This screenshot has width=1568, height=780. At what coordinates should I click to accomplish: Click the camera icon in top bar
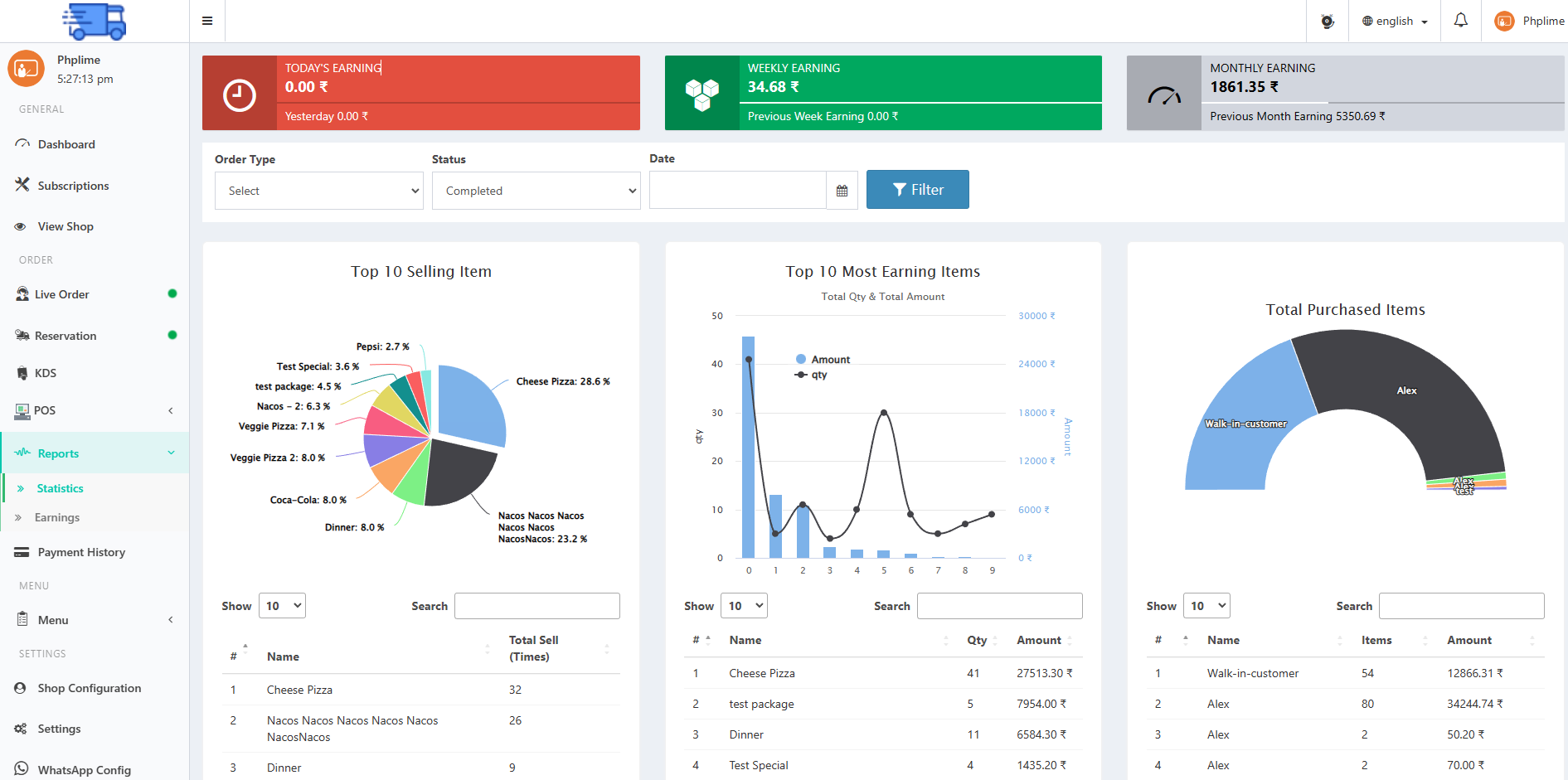(1327, 22)
